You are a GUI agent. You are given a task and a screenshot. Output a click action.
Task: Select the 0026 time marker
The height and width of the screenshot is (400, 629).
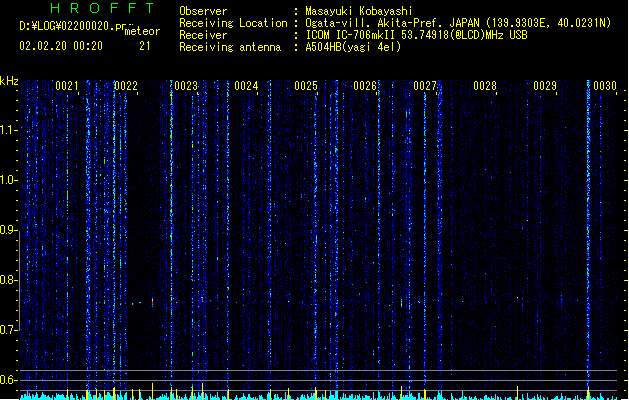(x=365, y=85)
